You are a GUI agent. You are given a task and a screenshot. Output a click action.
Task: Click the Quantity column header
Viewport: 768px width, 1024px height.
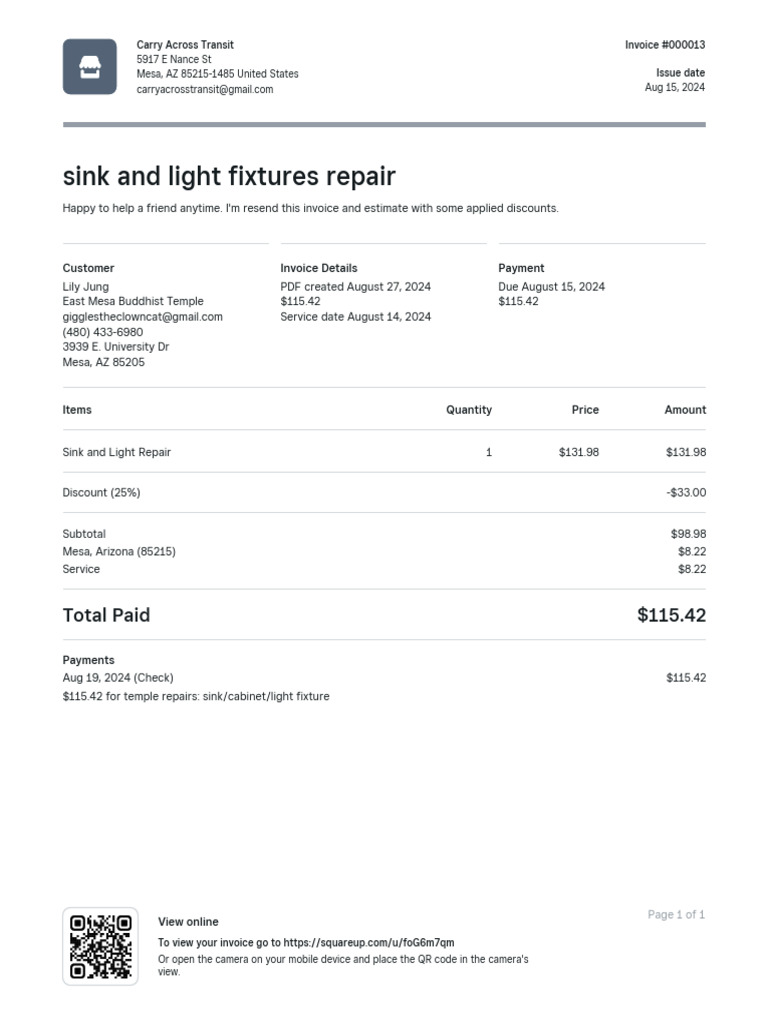pyautogui.click(x=469, y=410)
